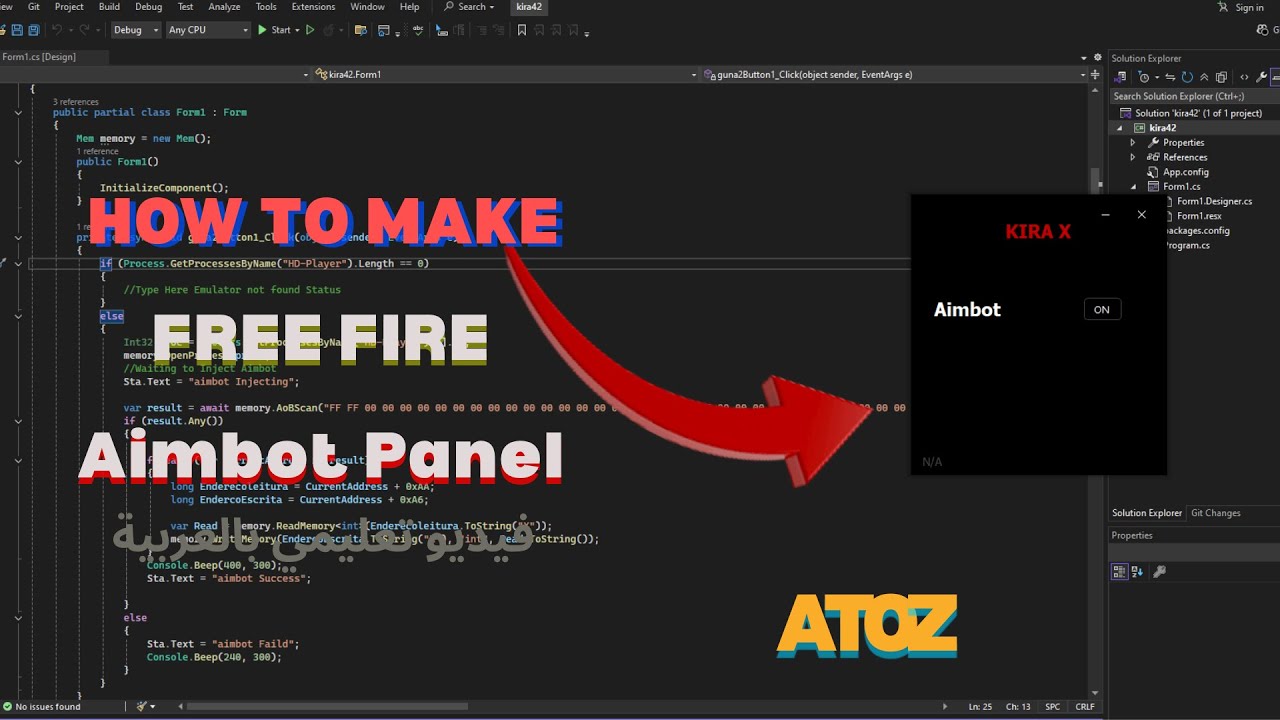
Task: Open the Debug configuration dropdown
Action: coord(136,30)
